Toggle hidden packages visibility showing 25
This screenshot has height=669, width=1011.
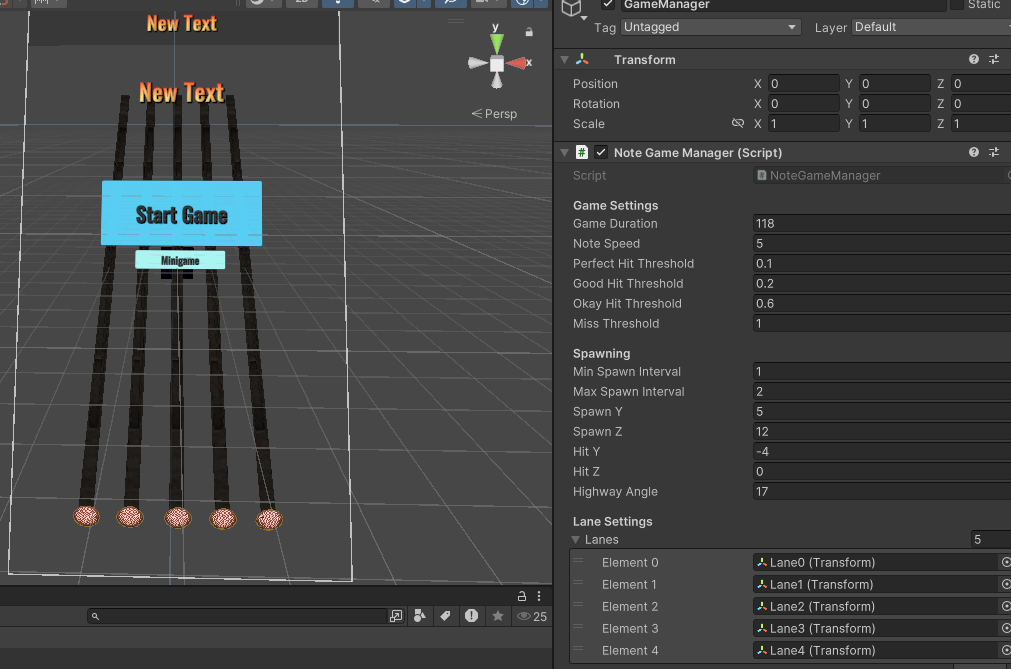click(532, 616)
